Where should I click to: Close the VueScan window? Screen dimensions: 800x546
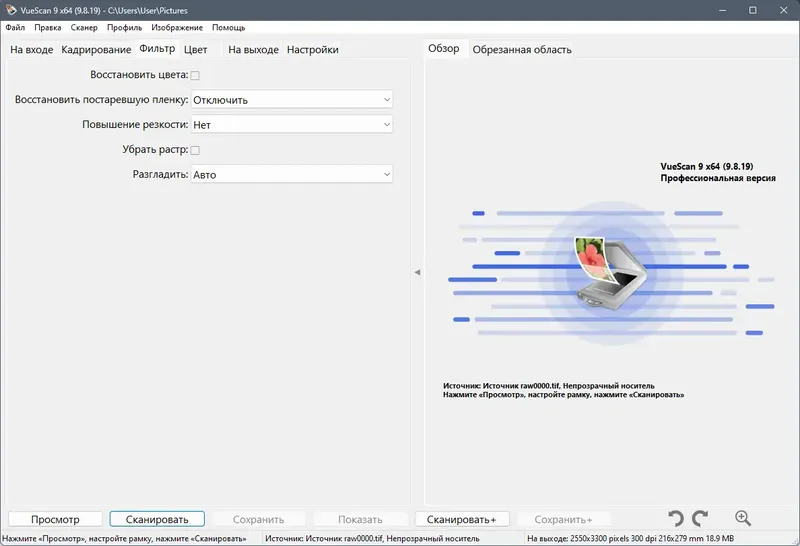(x=784, y=10)
